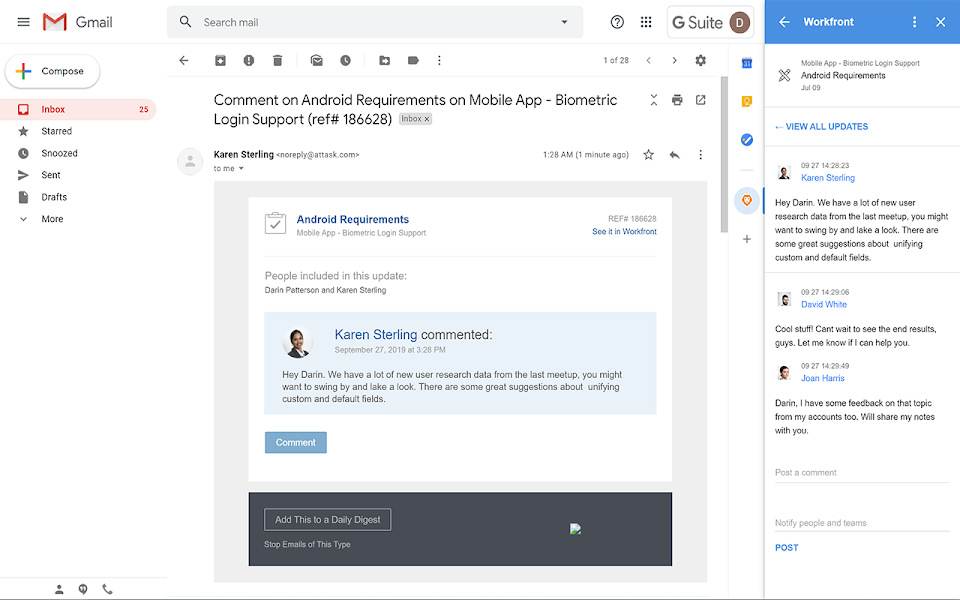Click the Compose button
960x600 pixels.
click(x=53, y=71)
